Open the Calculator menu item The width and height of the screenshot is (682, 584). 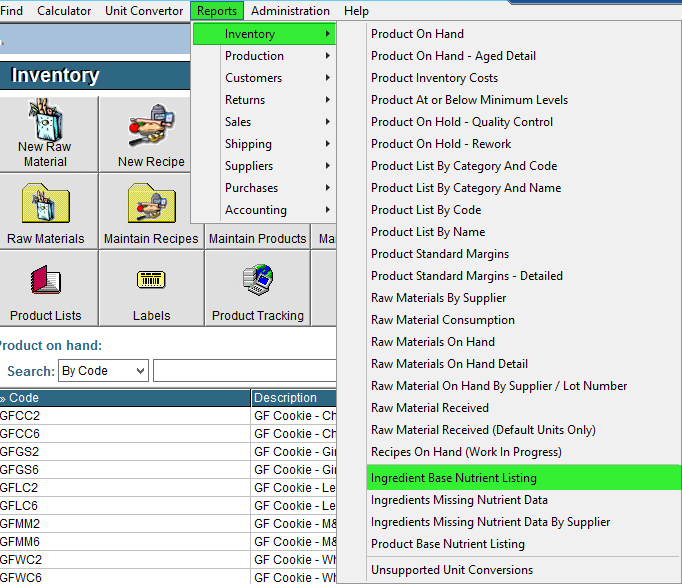pos(64,10)
